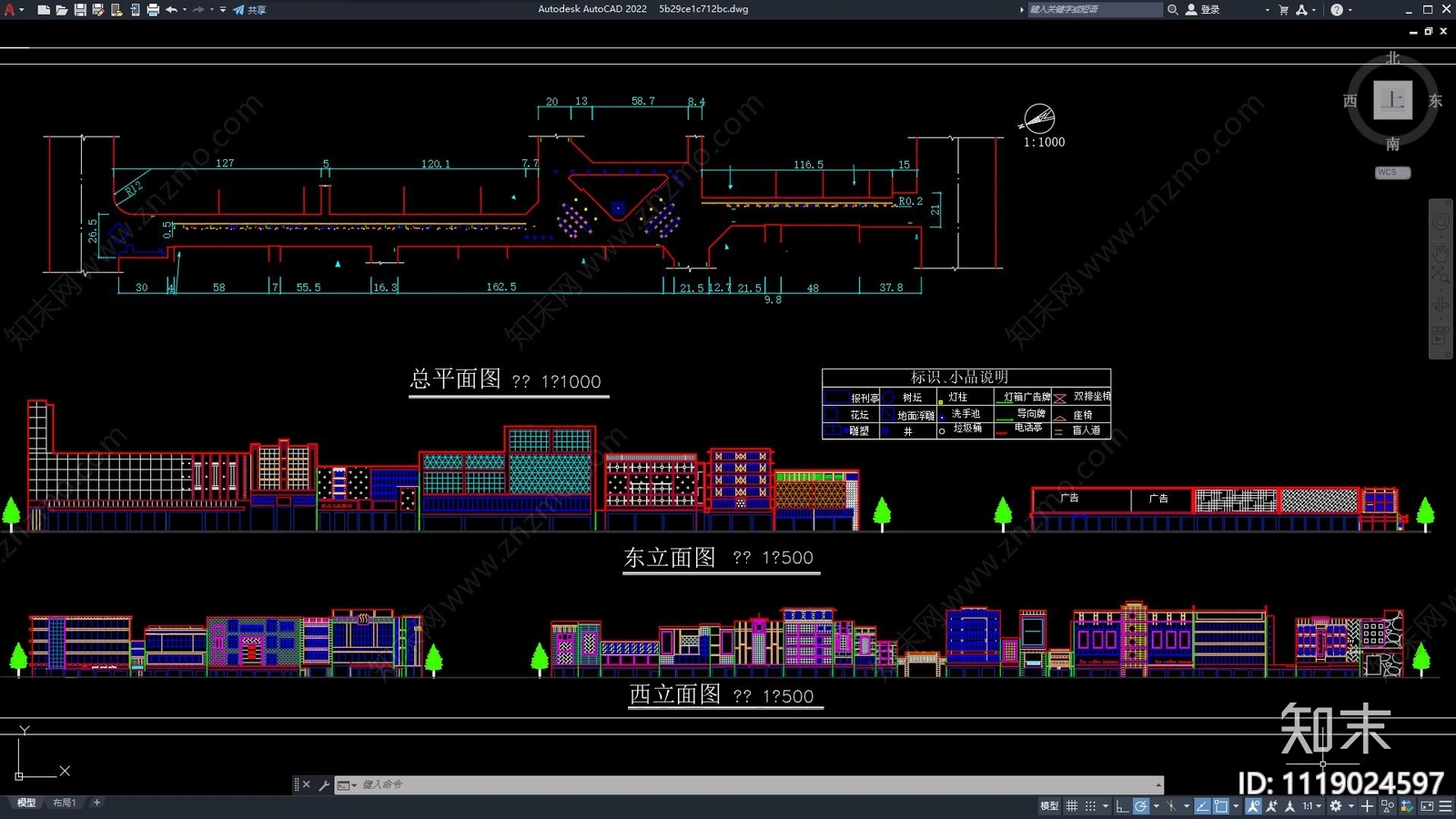Click the hardware acceleration icon
Screen dimensions: 1456x819
pos(1407,805)
